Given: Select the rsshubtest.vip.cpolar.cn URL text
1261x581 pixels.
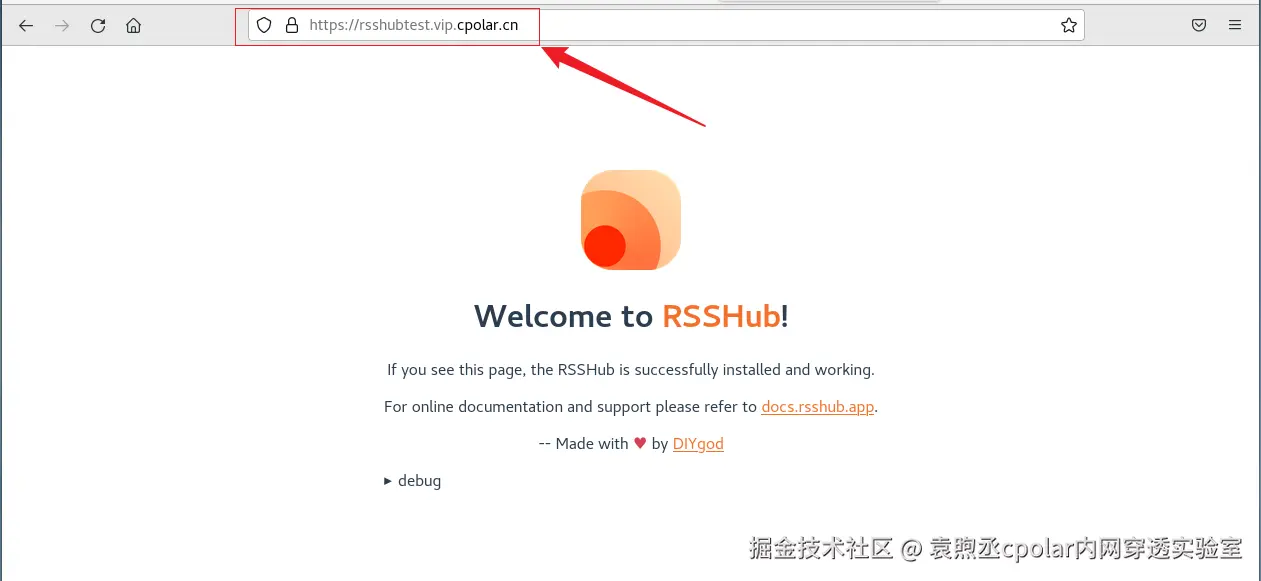Looking at the screenshot, I should click(414, 26).
